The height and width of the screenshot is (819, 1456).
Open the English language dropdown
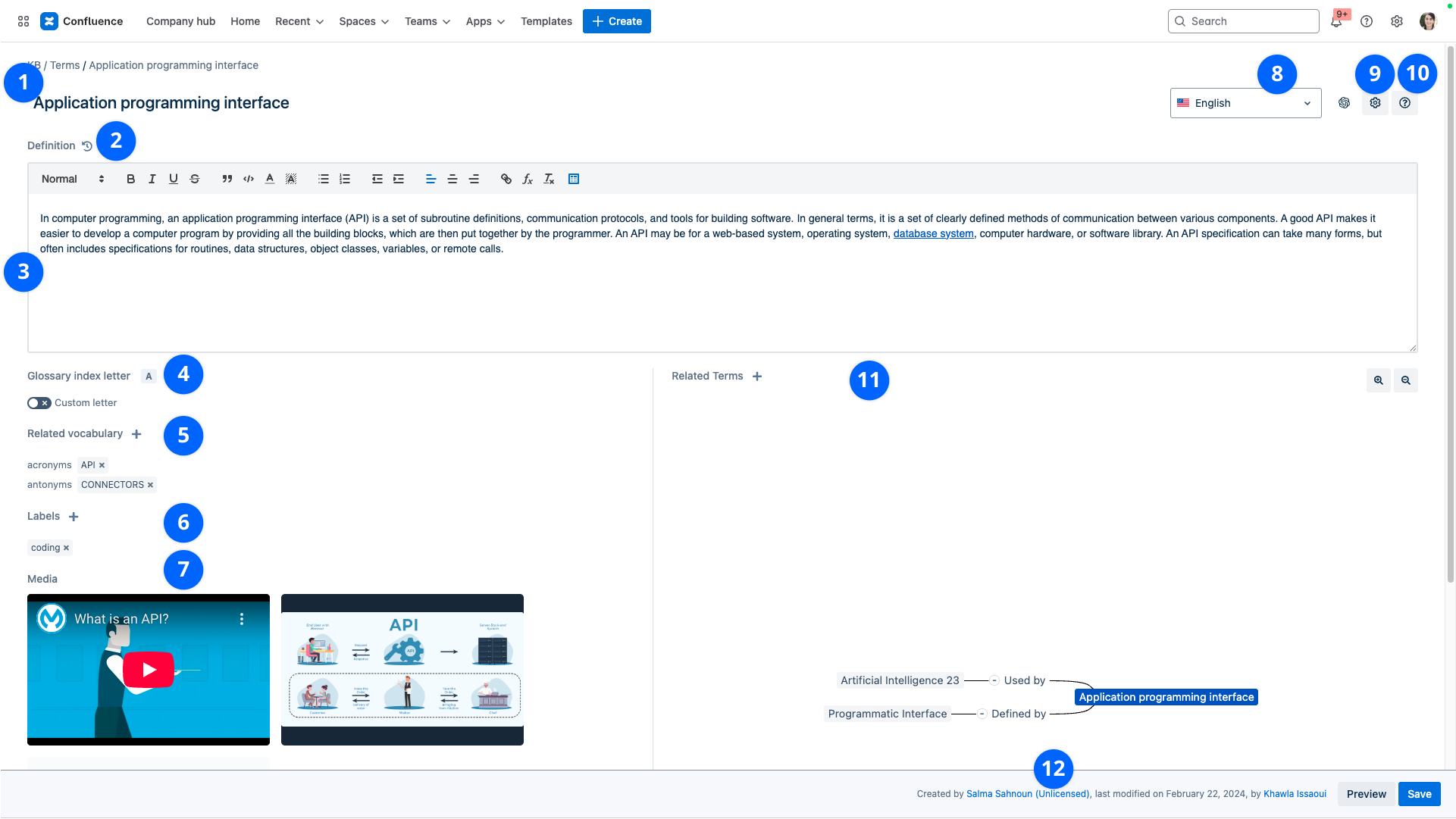tap(1245, 103)
